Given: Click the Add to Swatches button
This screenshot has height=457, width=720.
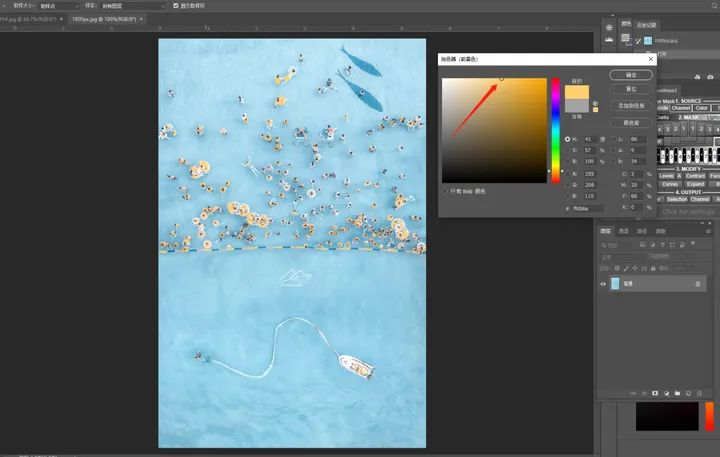Looking at the screenshot, I should click(631, 106).
